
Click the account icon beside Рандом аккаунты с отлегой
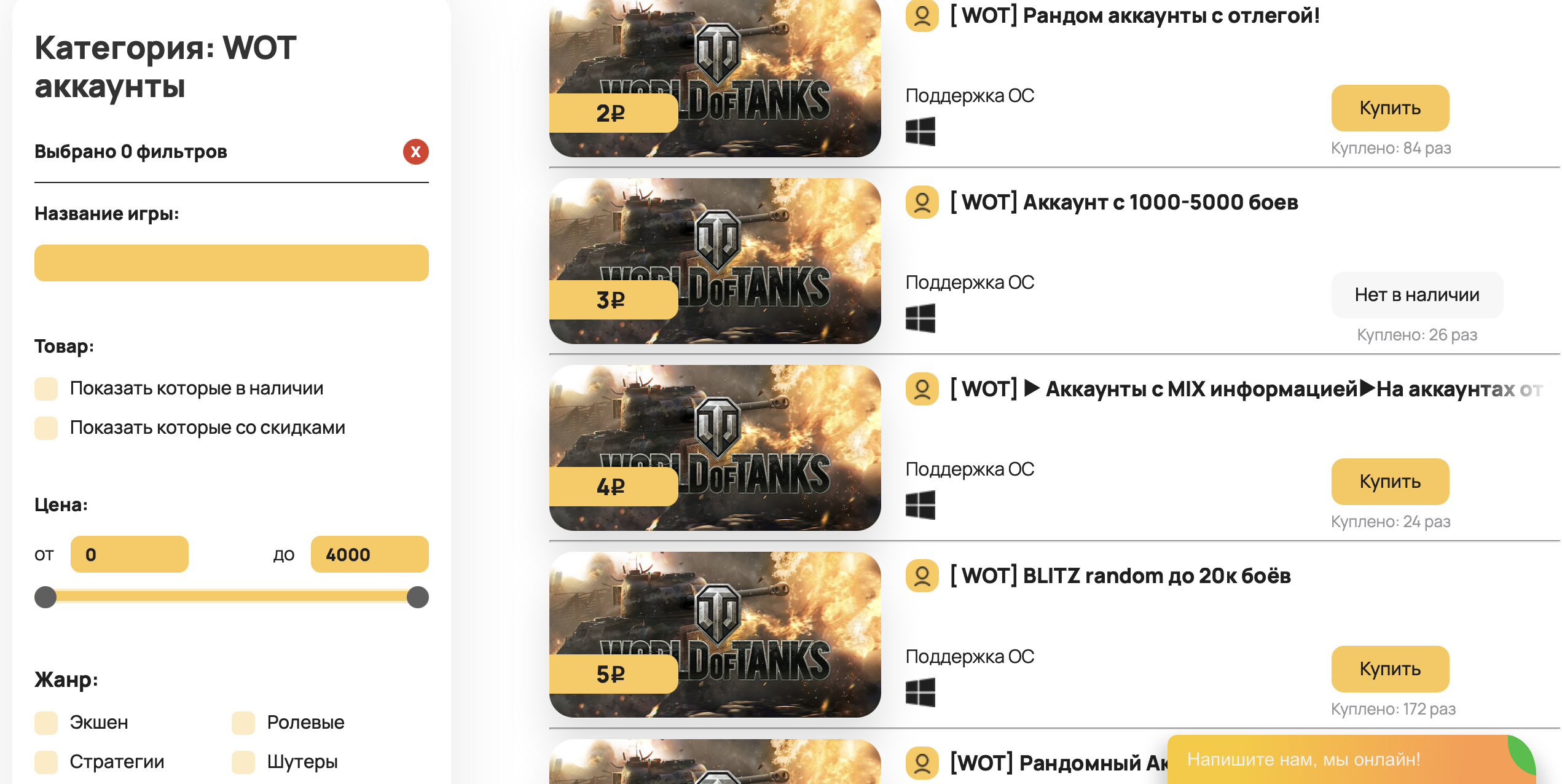tap(922, 15)
